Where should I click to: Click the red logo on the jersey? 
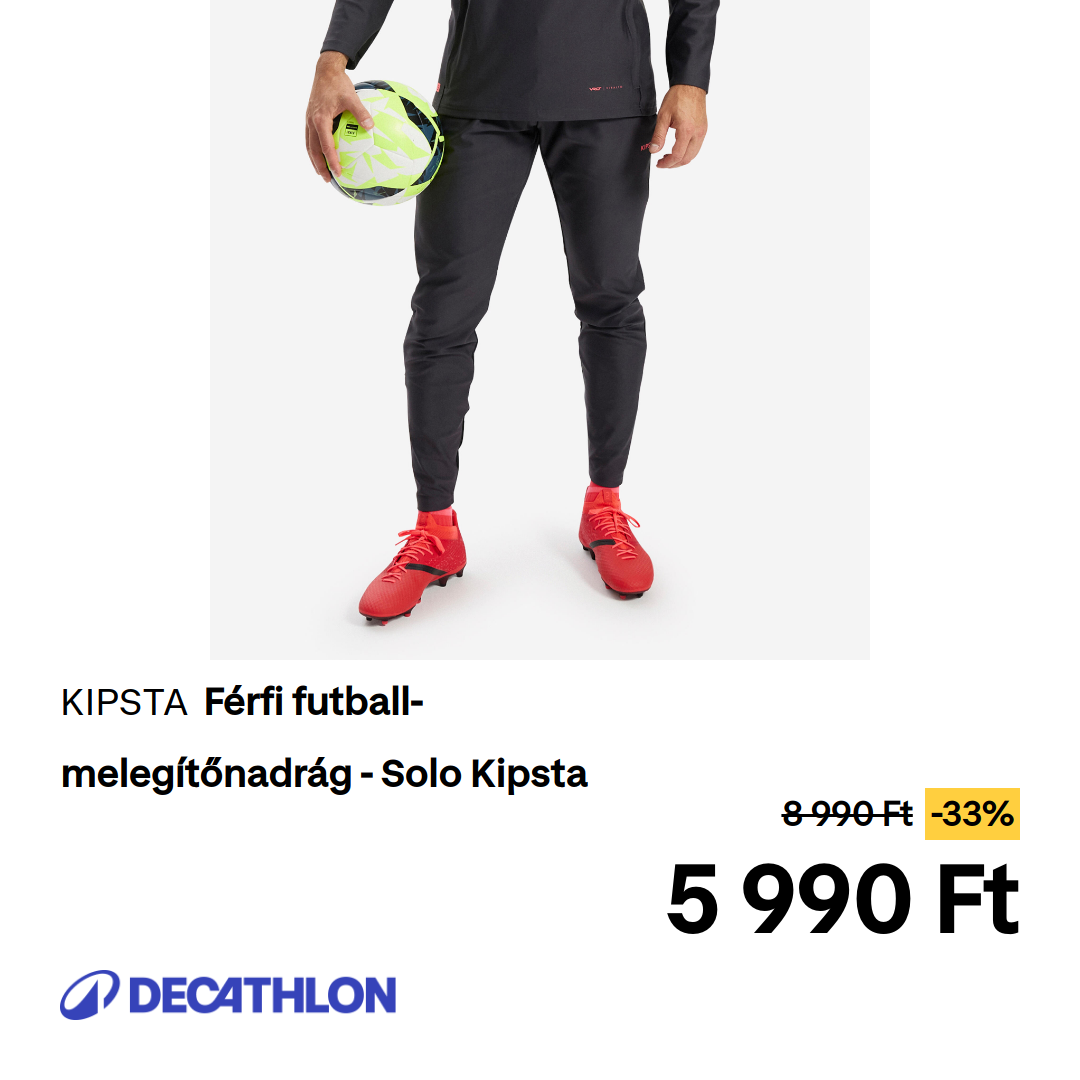point(606,88)
